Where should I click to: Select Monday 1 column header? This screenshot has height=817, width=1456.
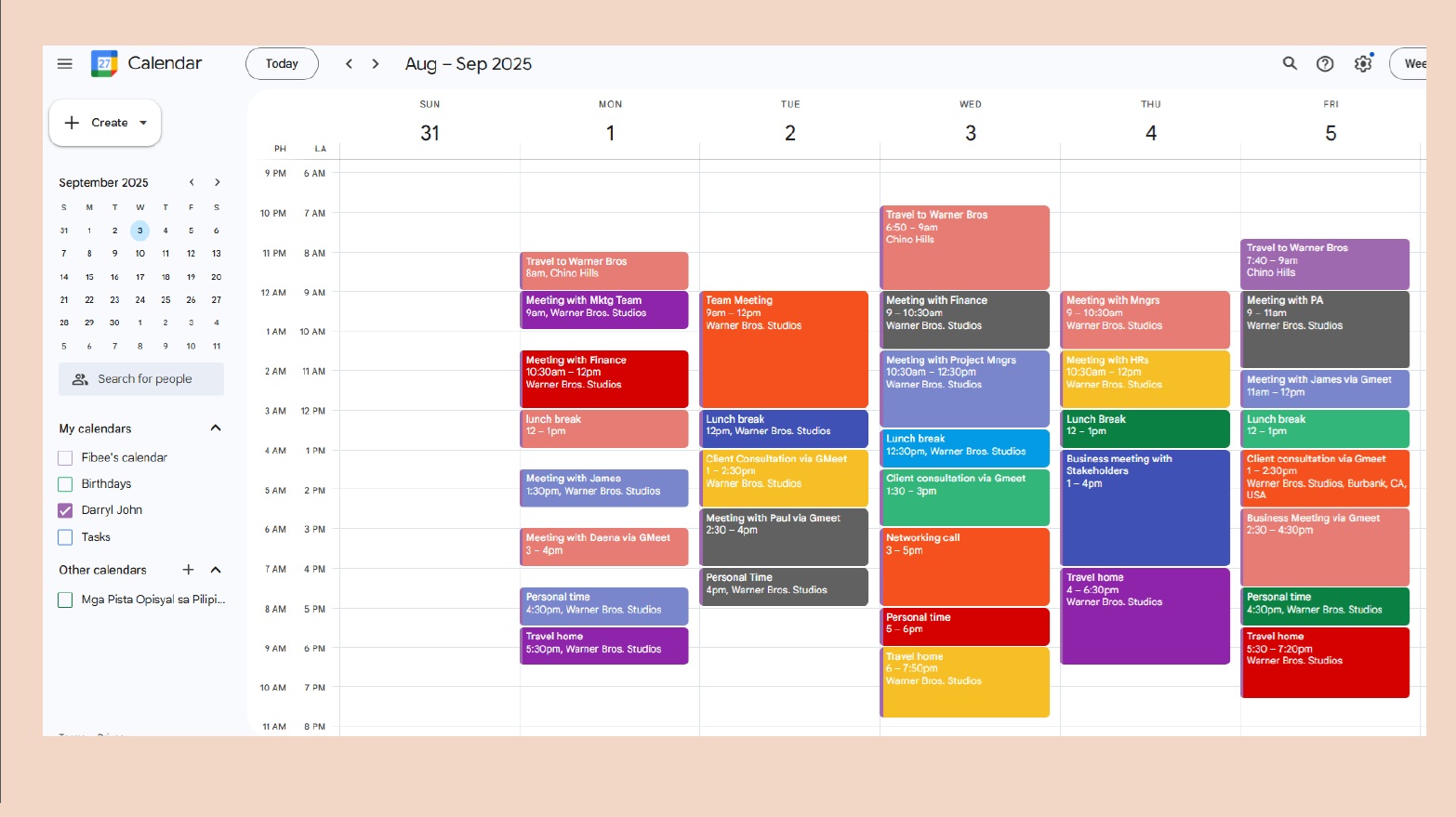(610, 124)
